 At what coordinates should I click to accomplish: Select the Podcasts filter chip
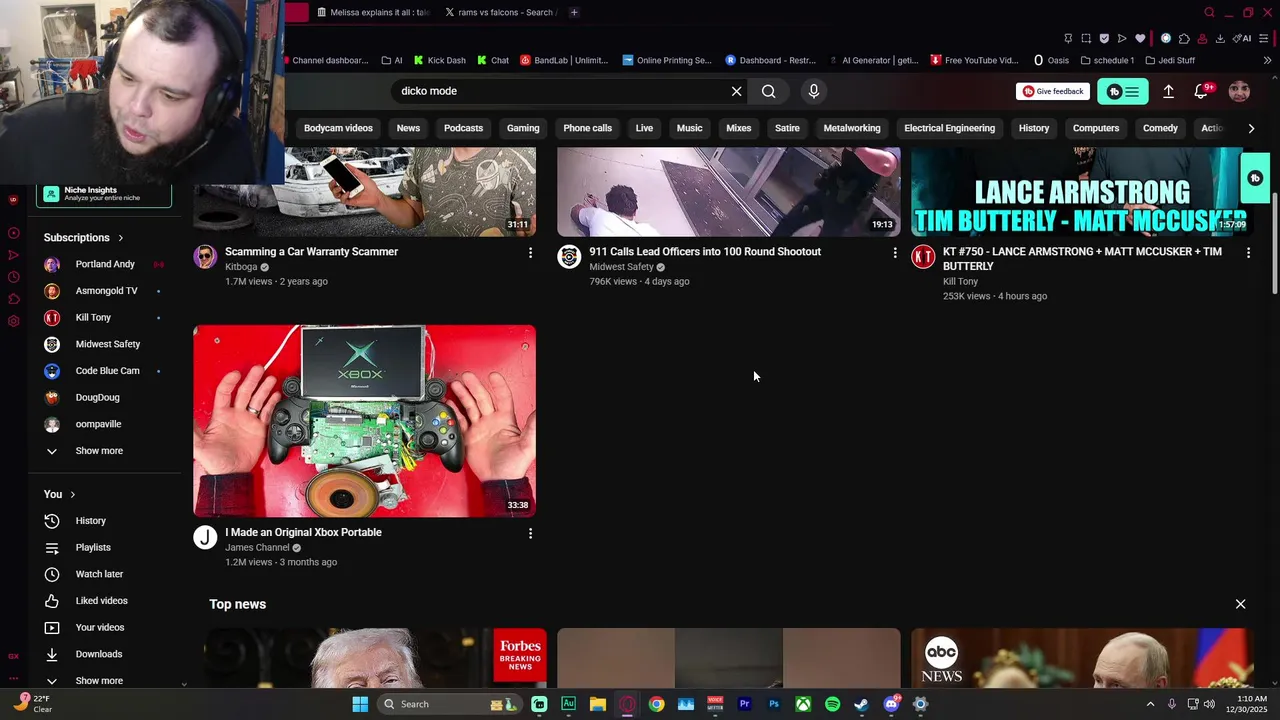[x=463, y=128]
